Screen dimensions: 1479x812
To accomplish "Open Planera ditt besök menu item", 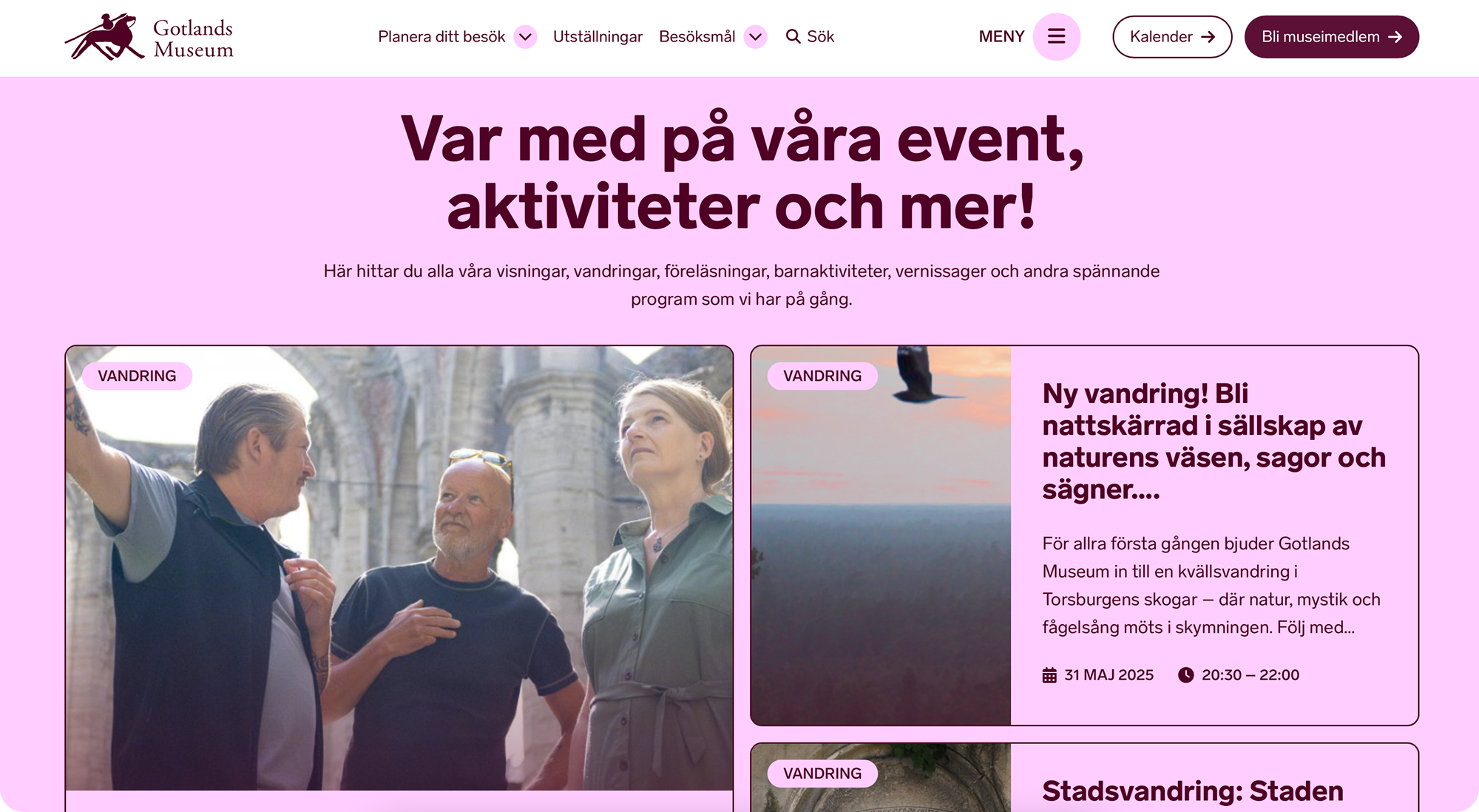I will pos(441,36).
